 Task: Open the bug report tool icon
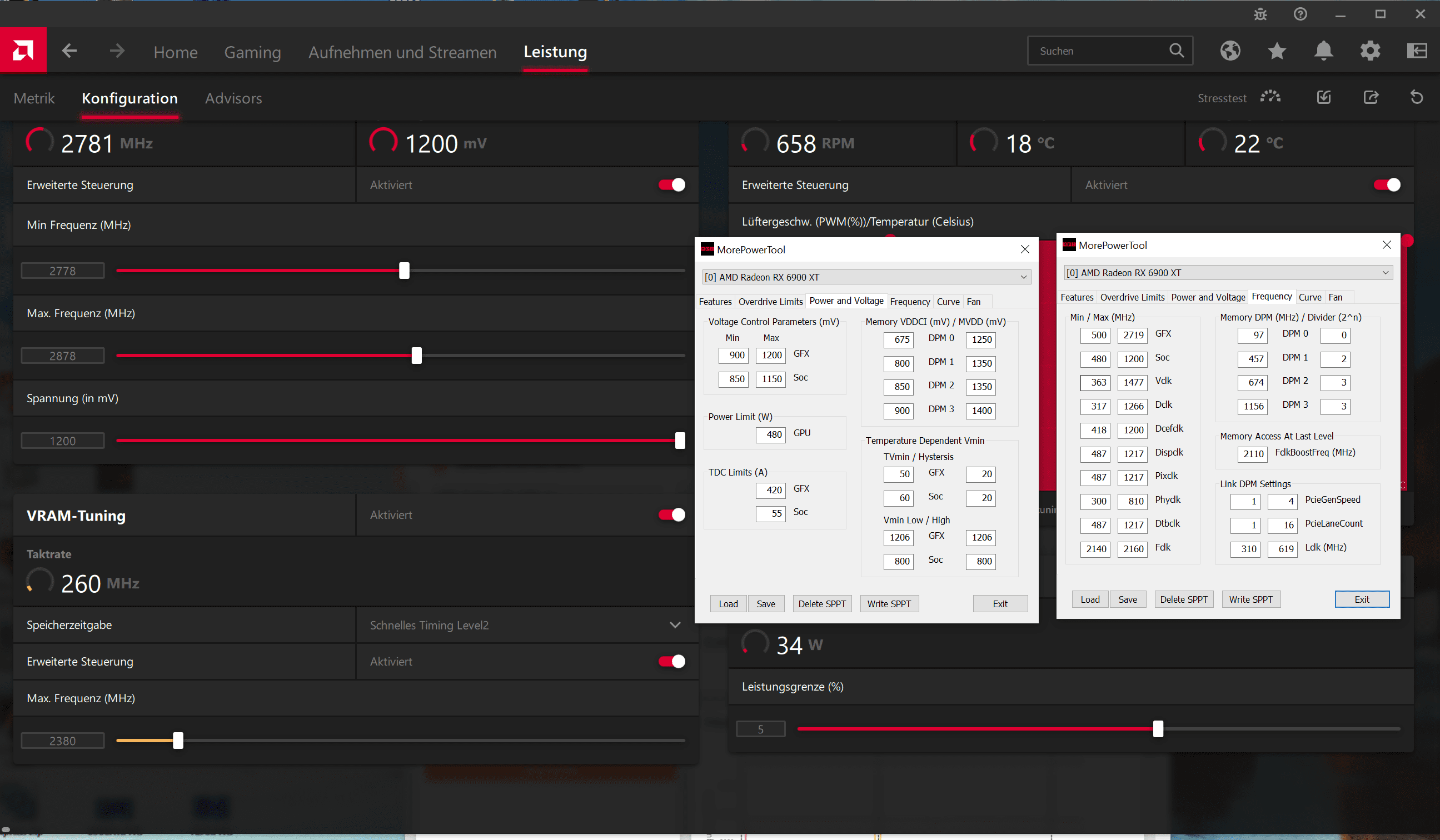(x=1260, y=14)
